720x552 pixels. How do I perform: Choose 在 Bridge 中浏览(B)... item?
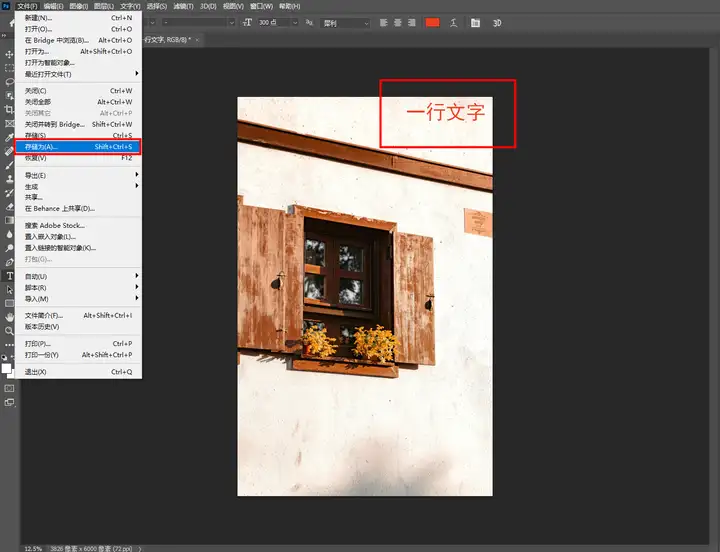(x=79, y=40)
